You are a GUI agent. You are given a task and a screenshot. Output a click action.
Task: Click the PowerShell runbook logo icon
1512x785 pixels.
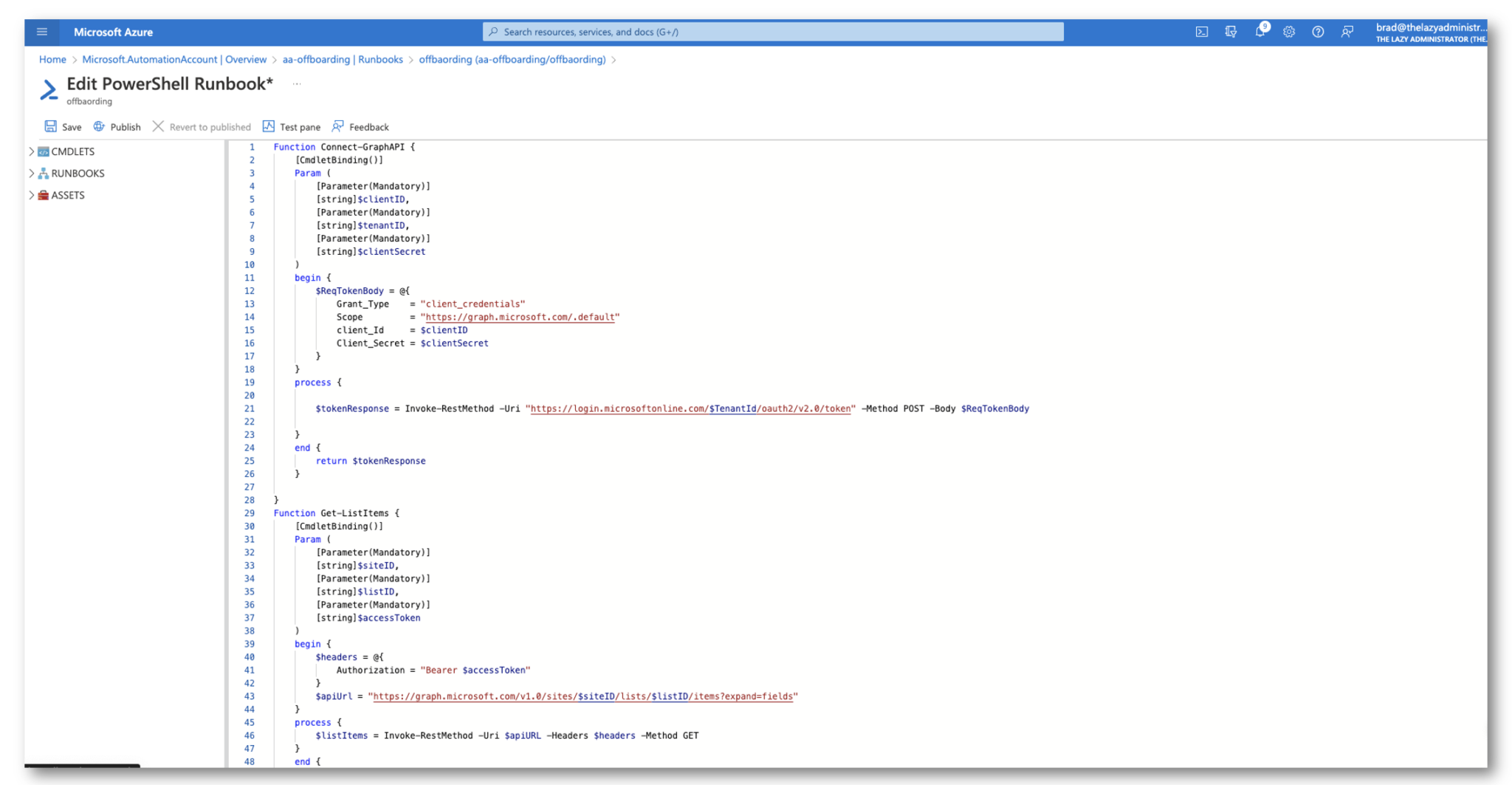pos(49,90)
